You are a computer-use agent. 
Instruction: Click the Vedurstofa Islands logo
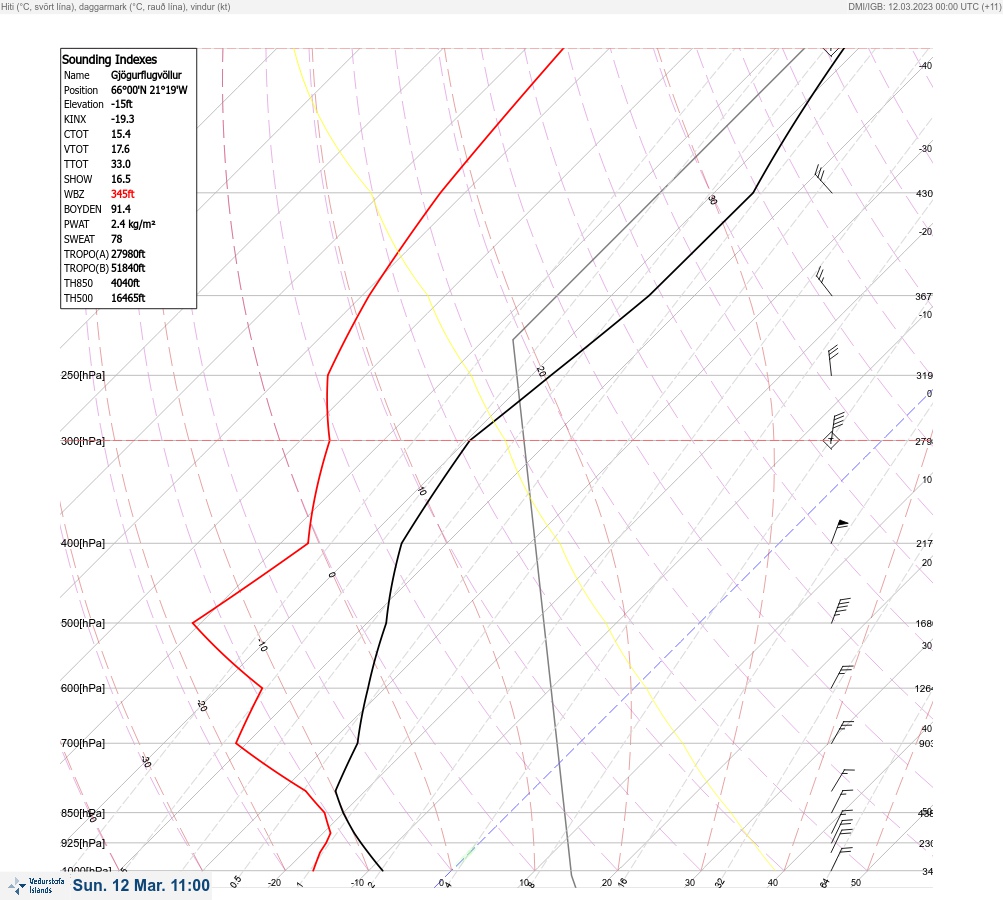pyautogui.click(x=36, y=886)
